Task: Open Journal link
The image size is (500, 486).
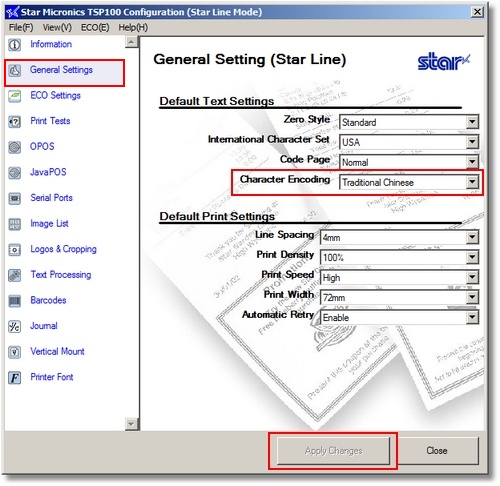Action: coord(44,326)
